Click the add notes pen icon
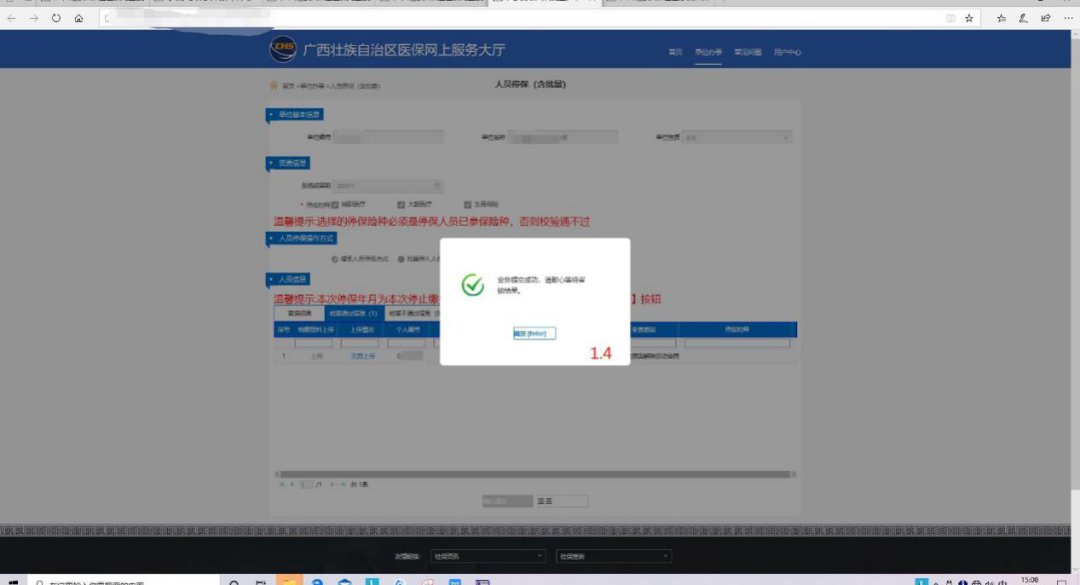Screen dimensions: 1080x585 [1024, 19]
